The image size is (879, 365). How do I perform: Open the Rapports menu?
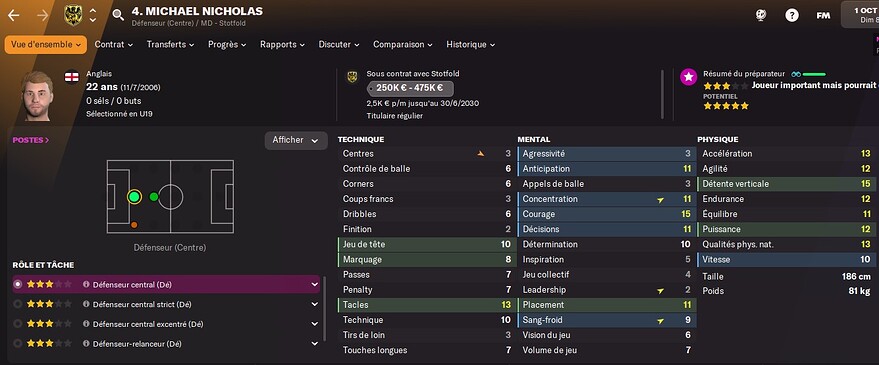(283, 44)
